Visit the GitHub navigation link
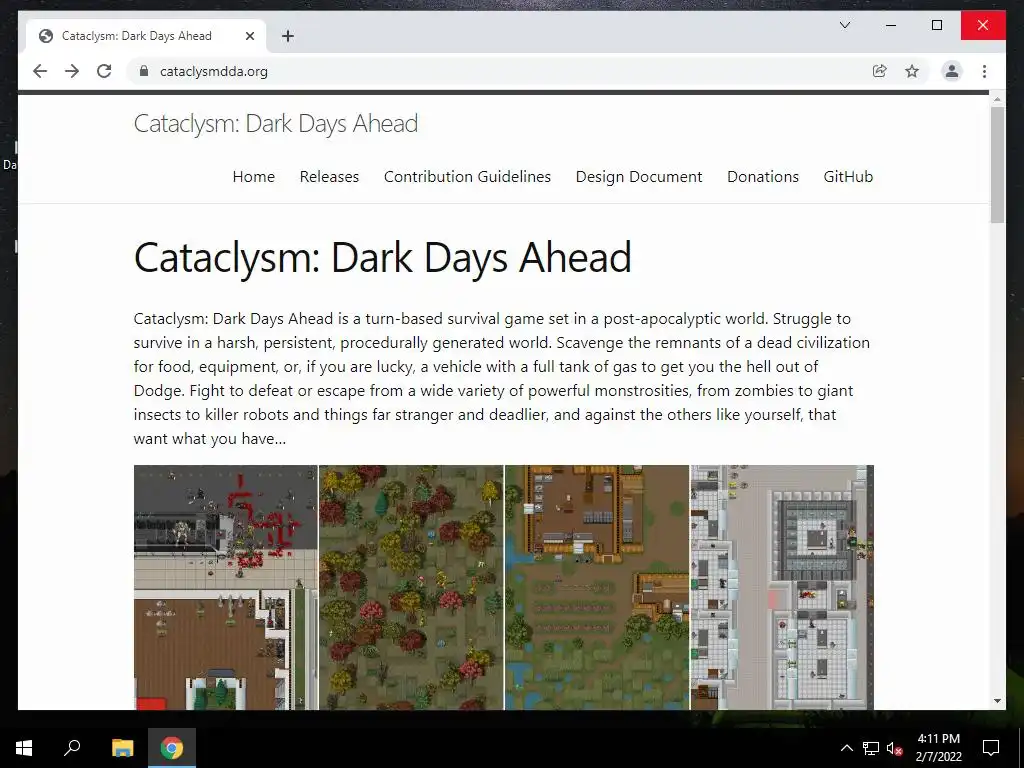Viewport: 1024px width, 768px height. tap(848, 177)
